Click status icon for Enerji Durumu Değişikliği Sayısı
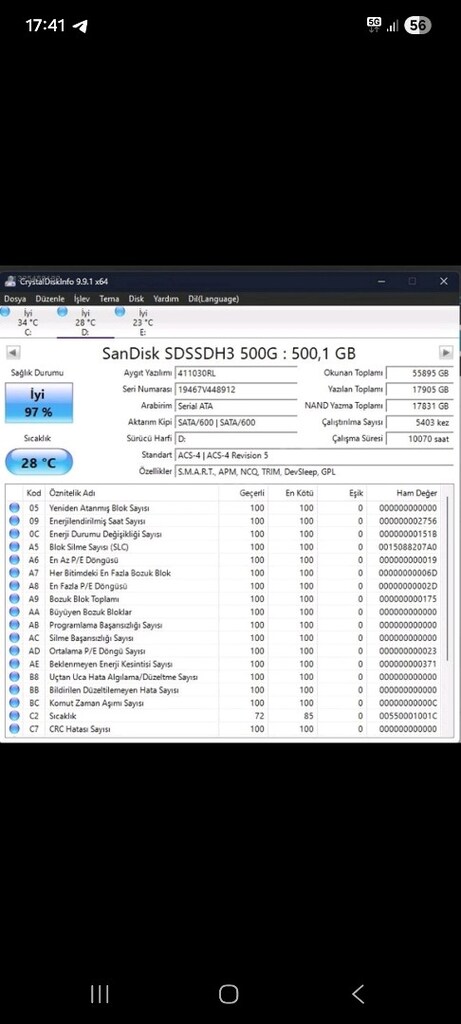Screen dimensions: 461x1024 click(x=14, y=534)
